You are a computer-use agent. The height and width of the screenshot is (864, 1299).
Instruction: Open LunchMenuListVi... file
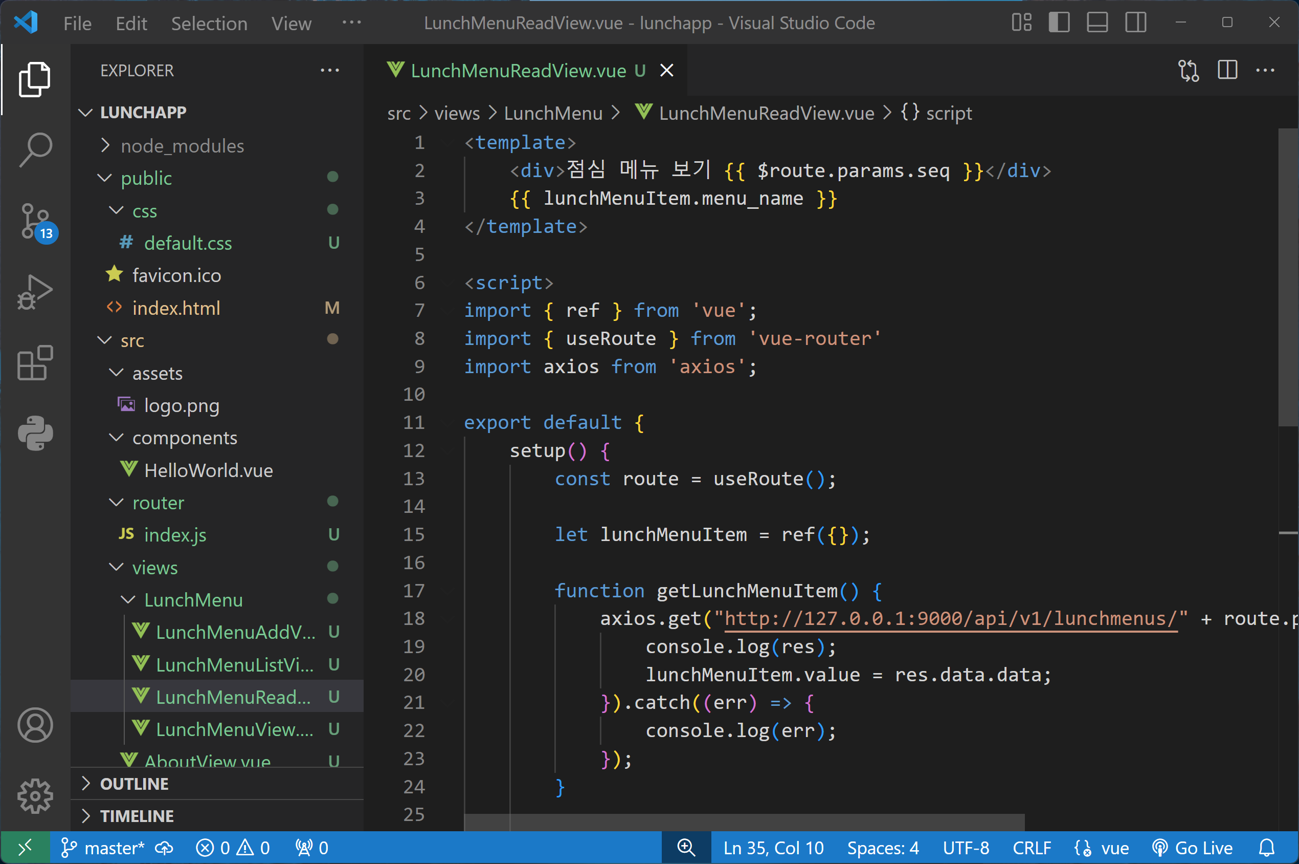pos(217,664)
